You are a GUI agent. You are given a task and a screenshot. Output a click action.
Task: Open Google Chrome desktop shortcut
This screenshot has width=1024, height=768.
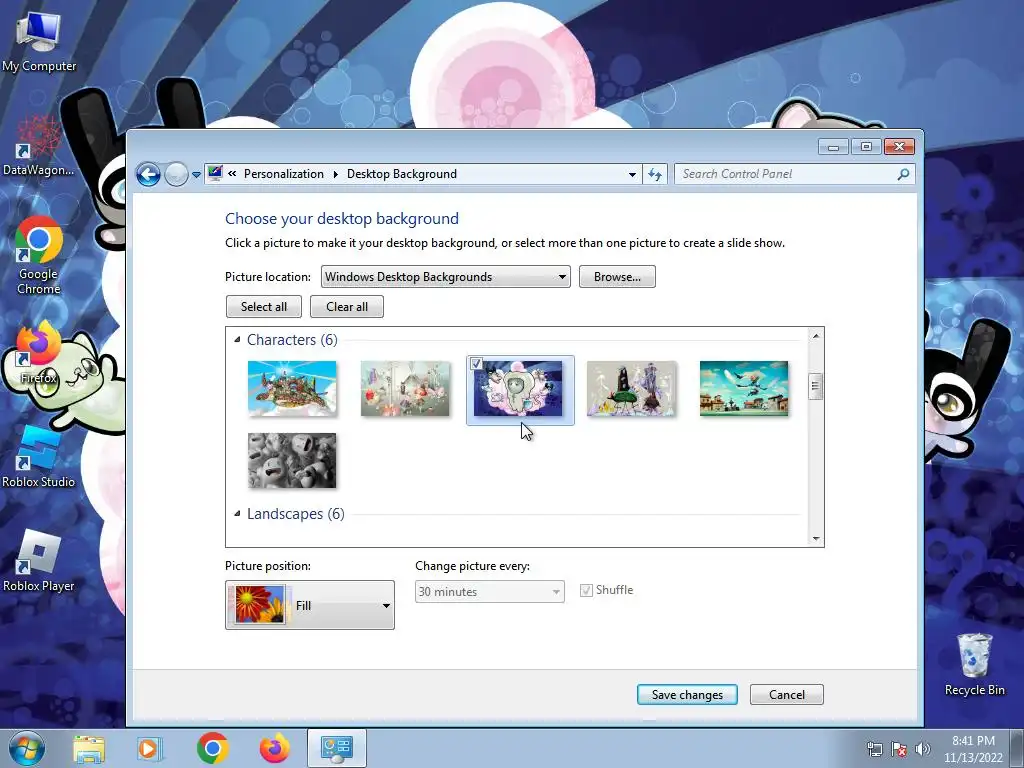click(x=39, y=255)
